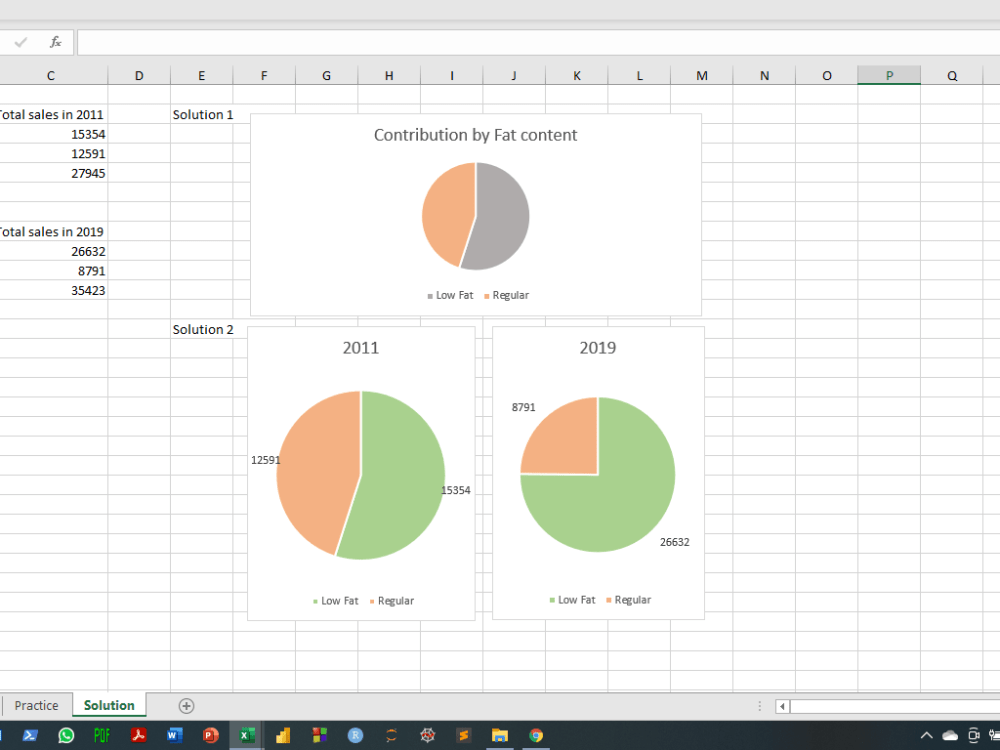
Task: Click the horizontal scrollbar left arrow
Action: click(x=780, y=705)
